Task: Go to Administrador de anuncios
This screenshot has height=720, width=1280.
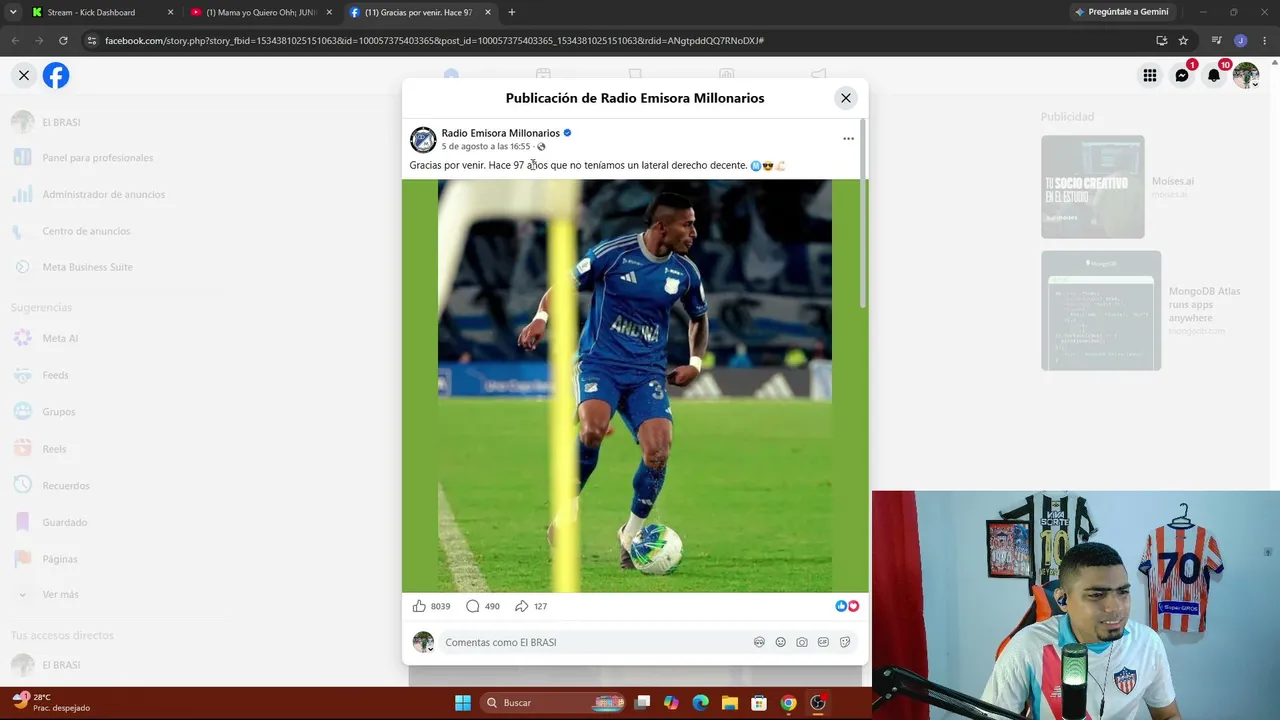Action: [103, 194]
